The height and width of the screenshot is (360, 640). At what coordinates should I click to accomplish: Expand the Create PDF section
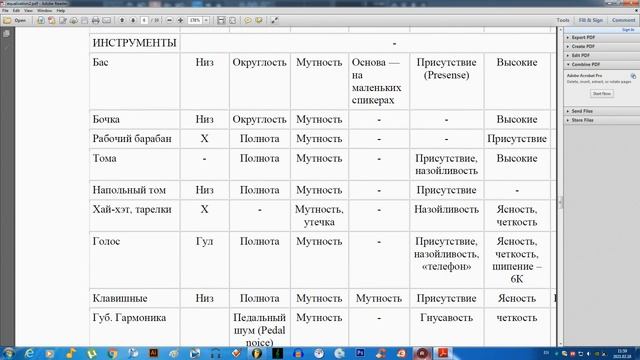(602, 46)
